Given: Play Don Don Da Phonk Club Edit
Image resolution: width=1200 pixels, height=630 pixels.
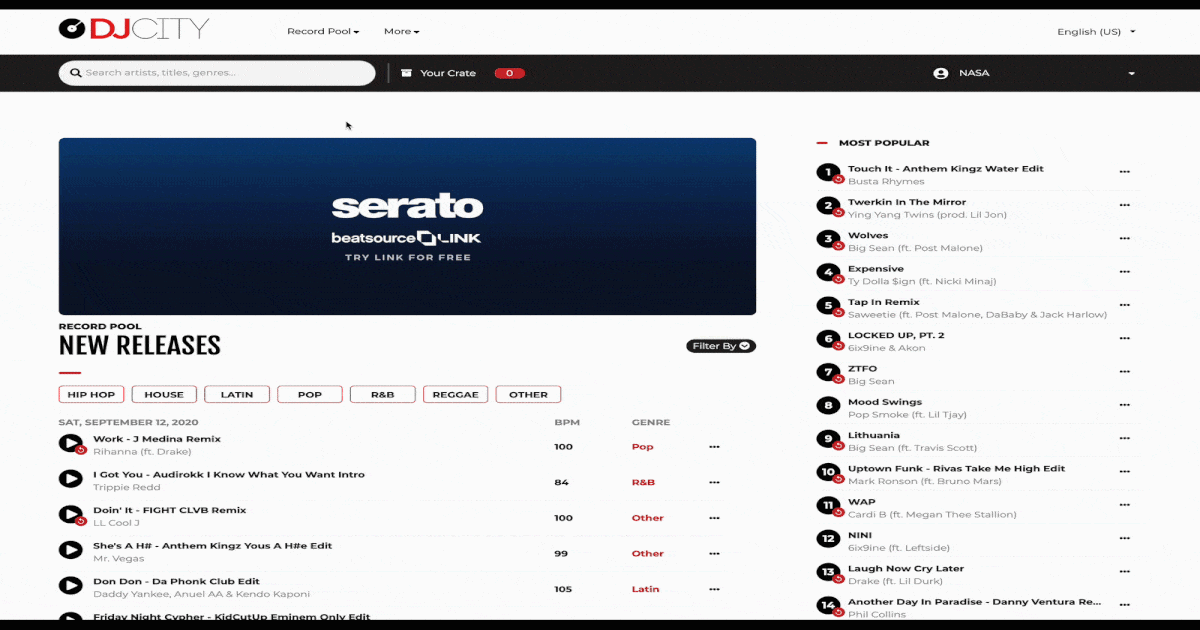Looking at the screenshot, I should (70, 585).
